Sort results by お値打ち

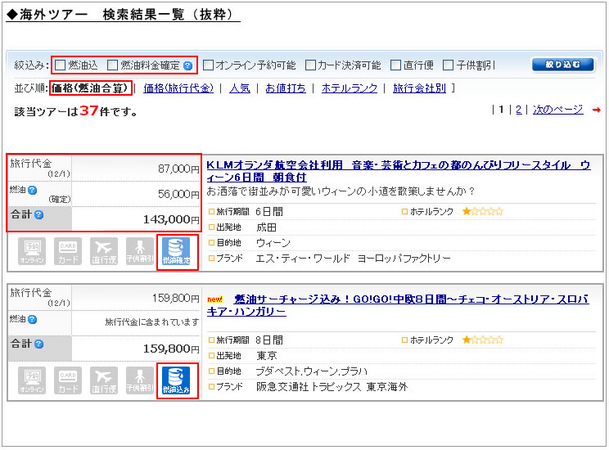285,89
